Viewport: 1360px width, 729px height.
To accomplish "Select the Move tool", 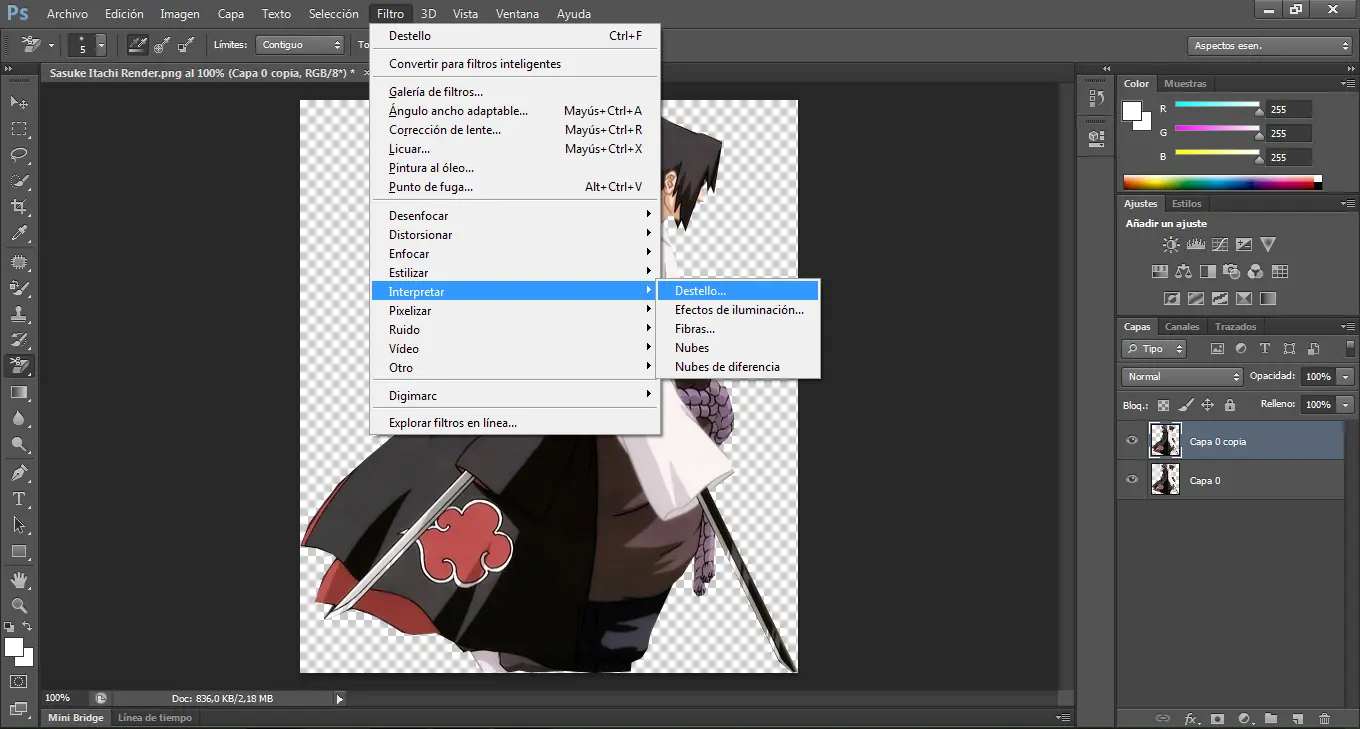I will click(x=18, y=103).
